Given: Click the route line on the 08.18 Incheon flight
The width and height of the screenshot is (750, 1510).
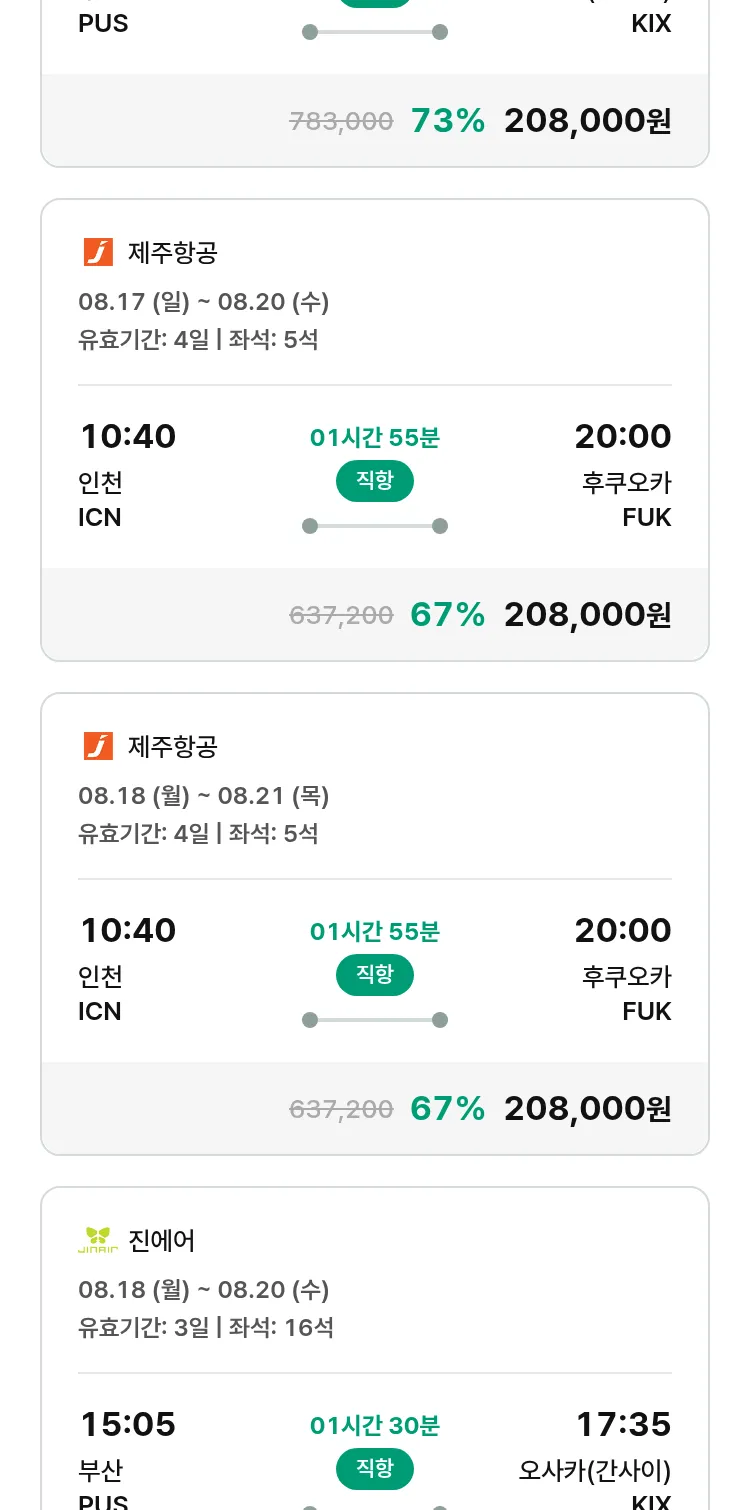Looking at the screenshot, I should (375, 1020).
